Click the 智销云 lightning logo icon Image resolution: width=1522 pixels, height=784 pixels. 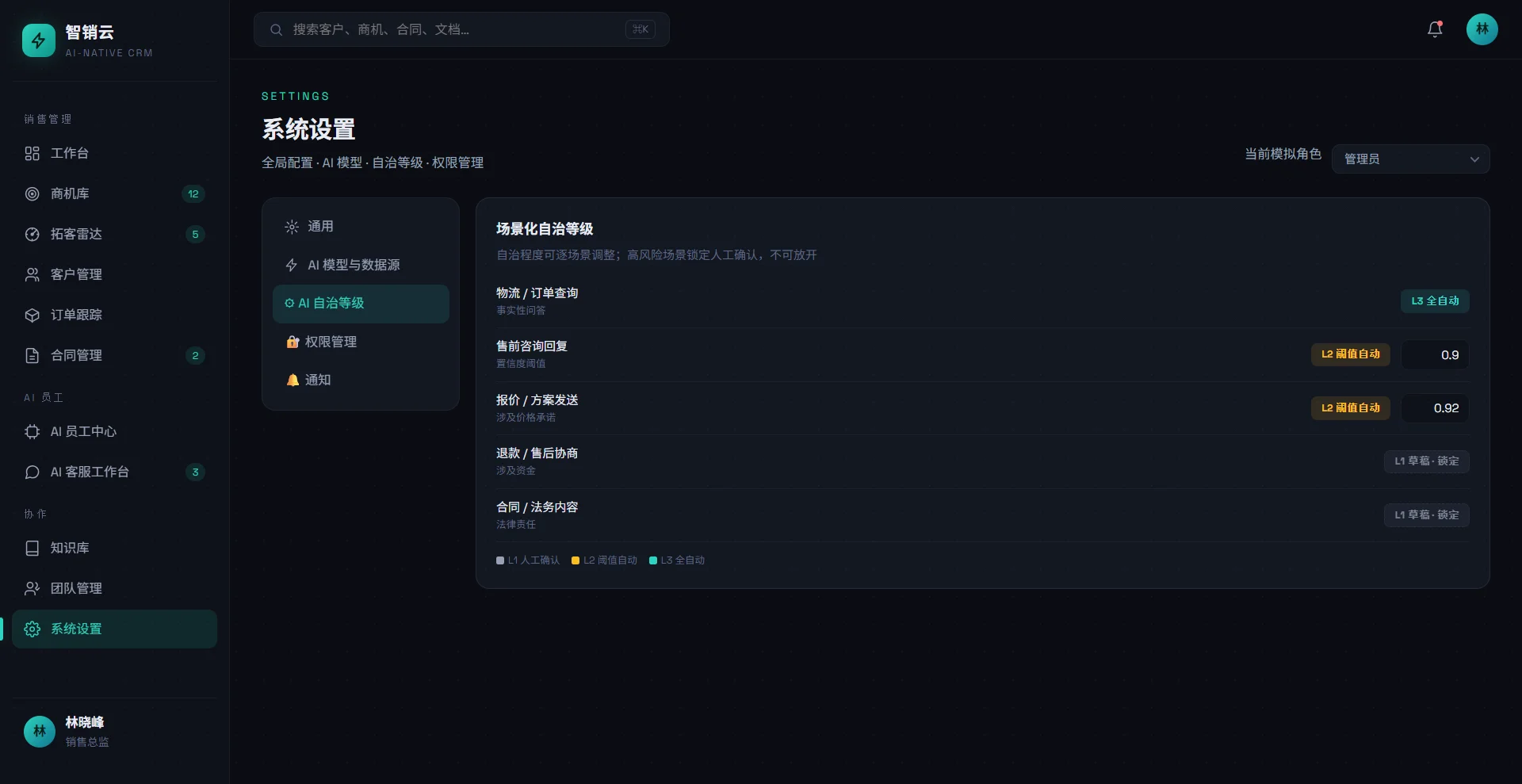coord(39,40)
